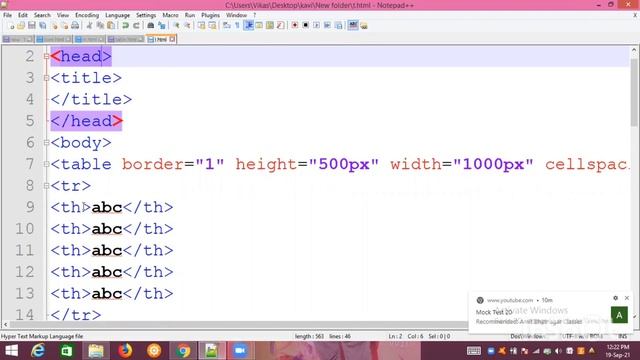Click the scroll up arrow of editor
The image size is (640, 360).
tap(634, 50)
